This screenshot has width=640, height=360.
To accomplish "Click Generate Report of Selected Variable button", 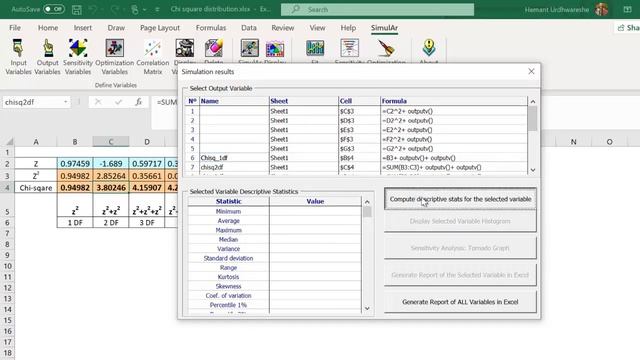I will [460, 275].
